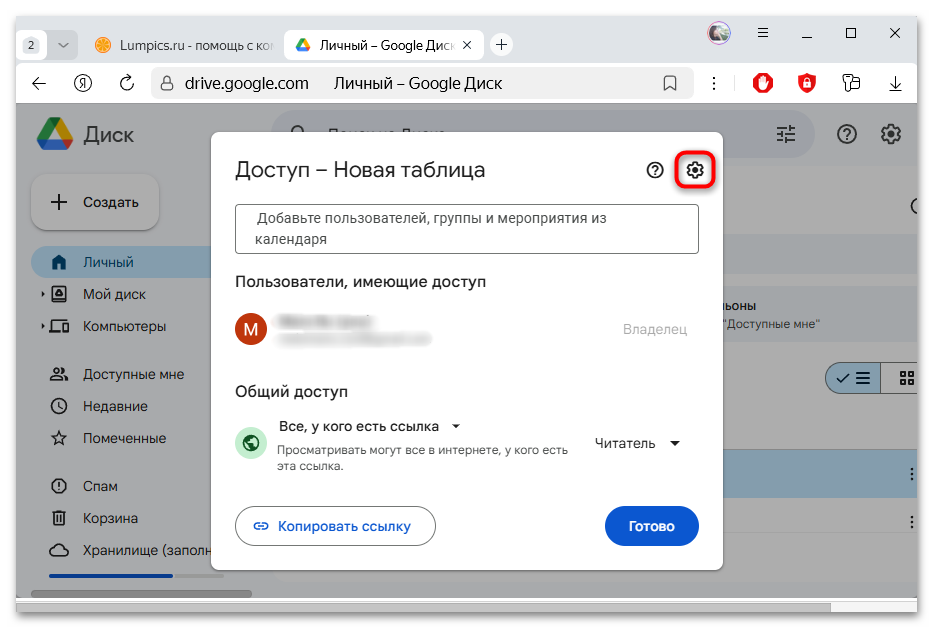Open Drive settings gear in the header
This screenshot has height=628, width=933.
point(890,133)
